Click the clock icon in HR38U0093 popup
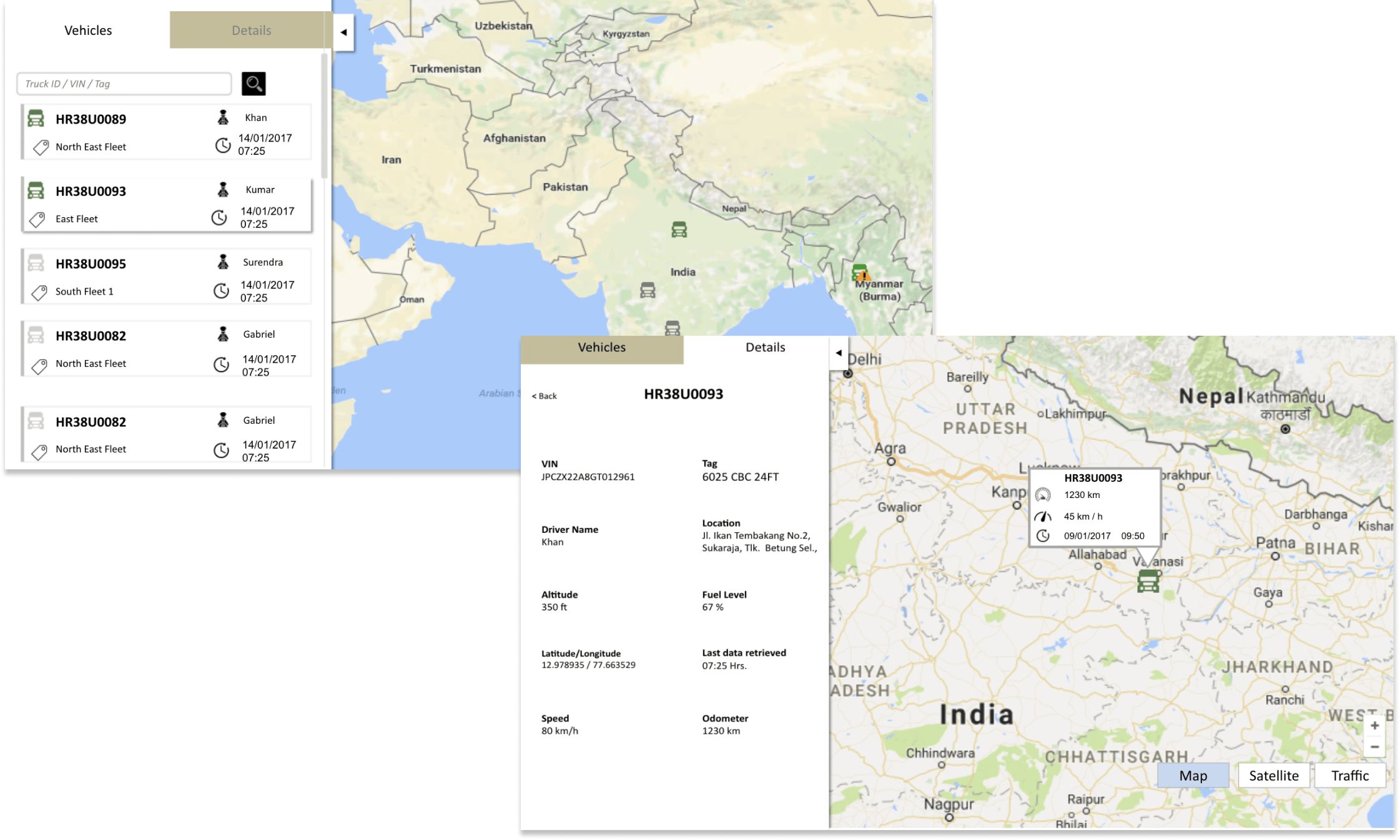Screen dimensions: 1400x840 [x=1043, y=535]
